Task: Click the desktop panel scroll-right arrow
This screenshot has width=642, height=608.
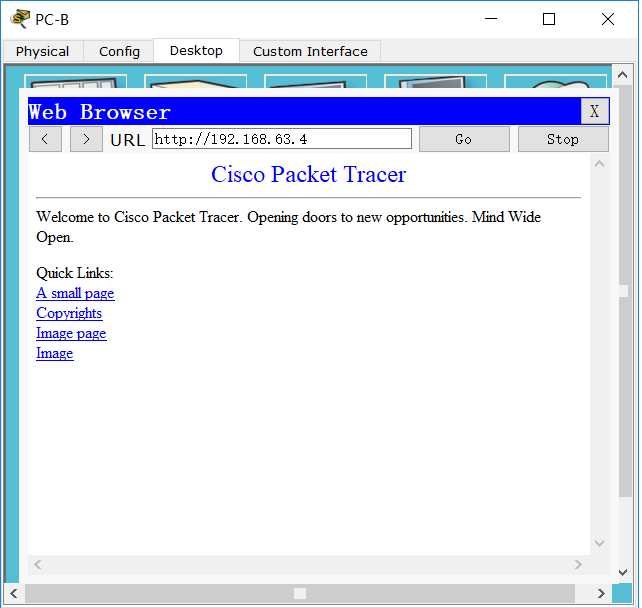Action: (601, 593)
